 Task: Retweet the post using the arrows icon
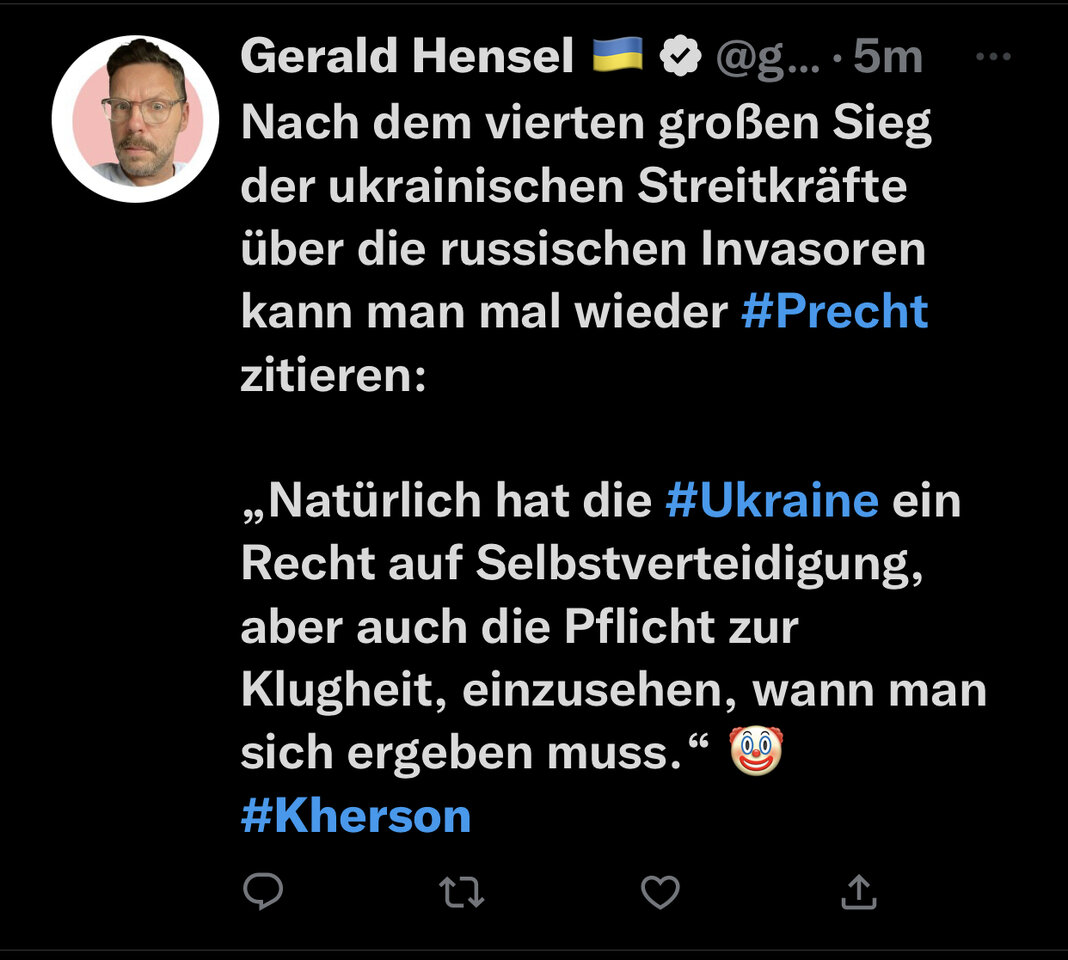[x=461, y=891]
